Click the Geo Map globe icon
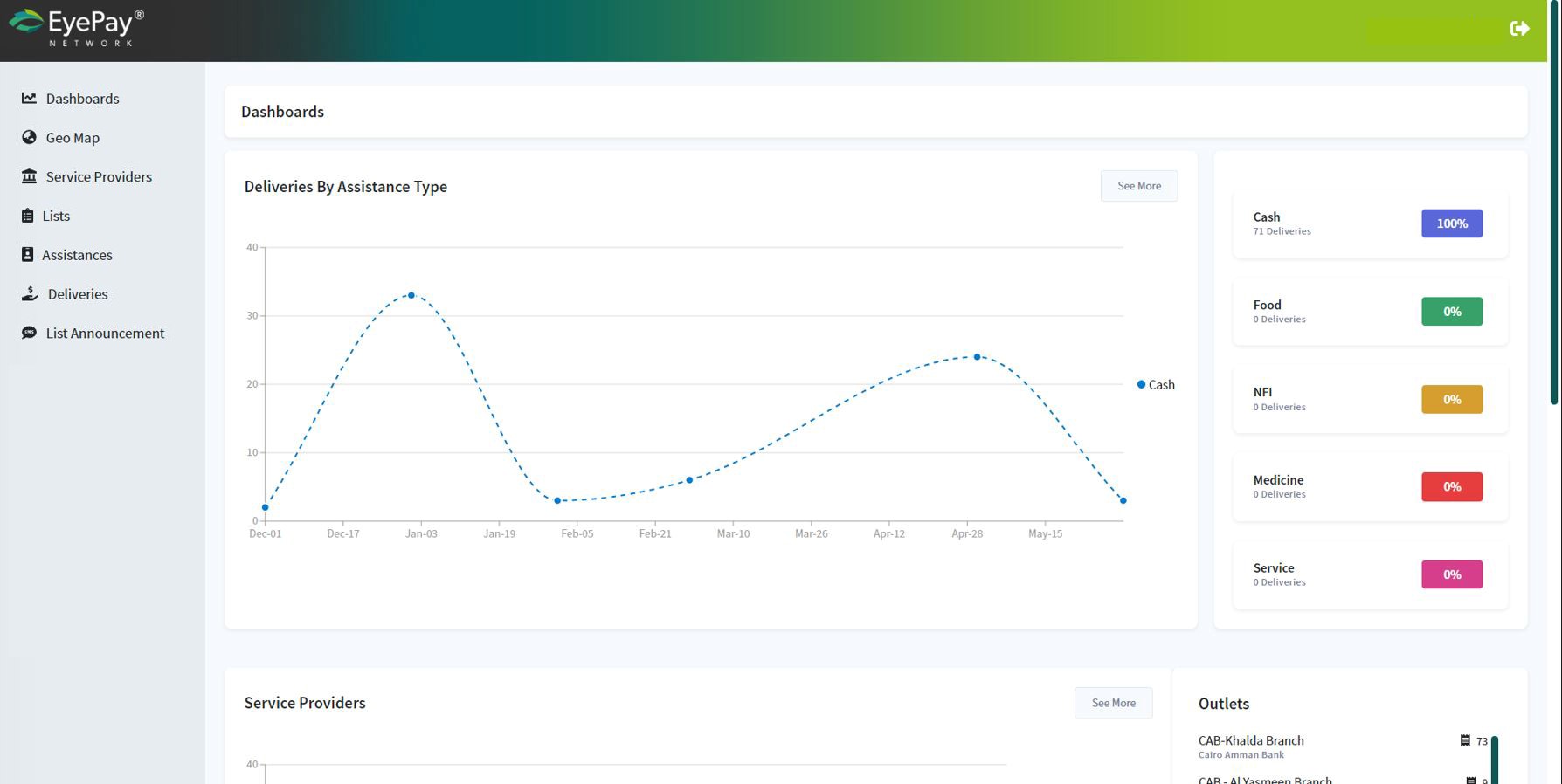The height and width of the screenshot is (784, 1562). pos(29,137)
